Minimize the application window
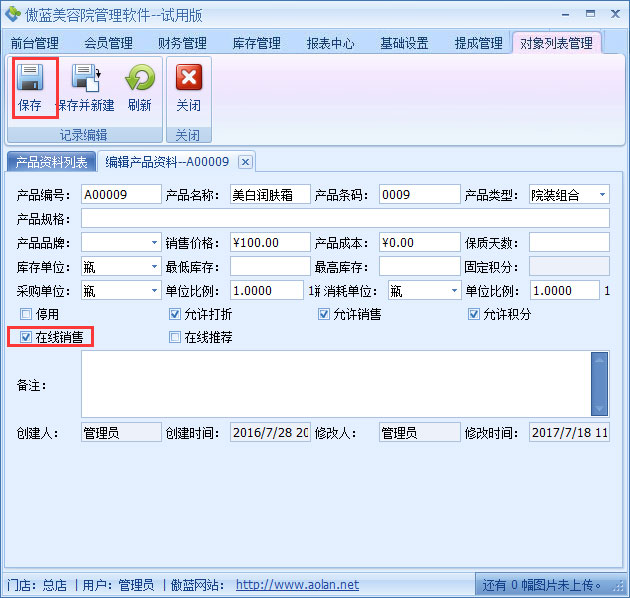This screenshot has width=630, height=598. [x=566, y=14]
